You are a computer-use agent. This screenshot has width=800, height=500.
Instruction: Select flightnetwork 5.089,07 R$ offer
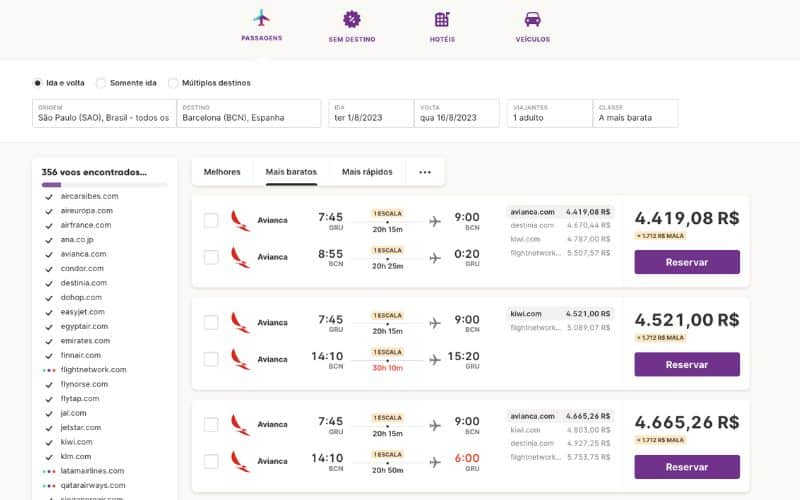[560, 328]
